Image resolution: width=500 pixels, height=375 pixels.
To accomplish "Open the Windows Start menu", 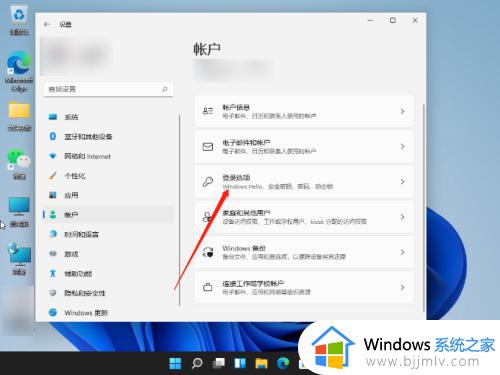I will pos(175,363).
